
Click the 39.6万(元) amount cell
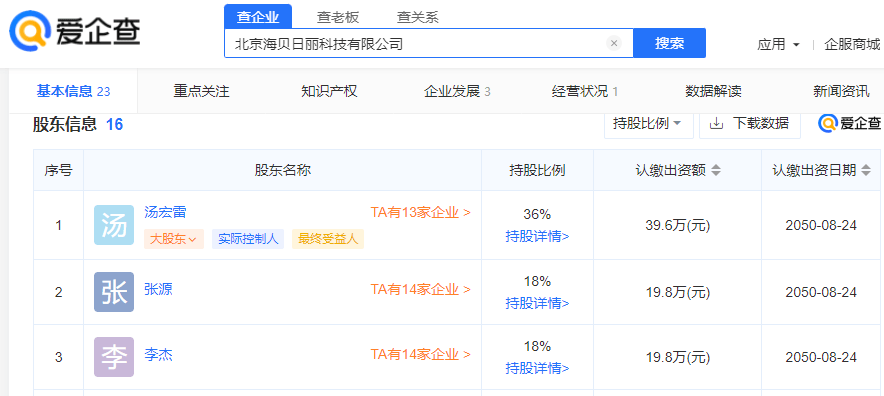point(678,226)
